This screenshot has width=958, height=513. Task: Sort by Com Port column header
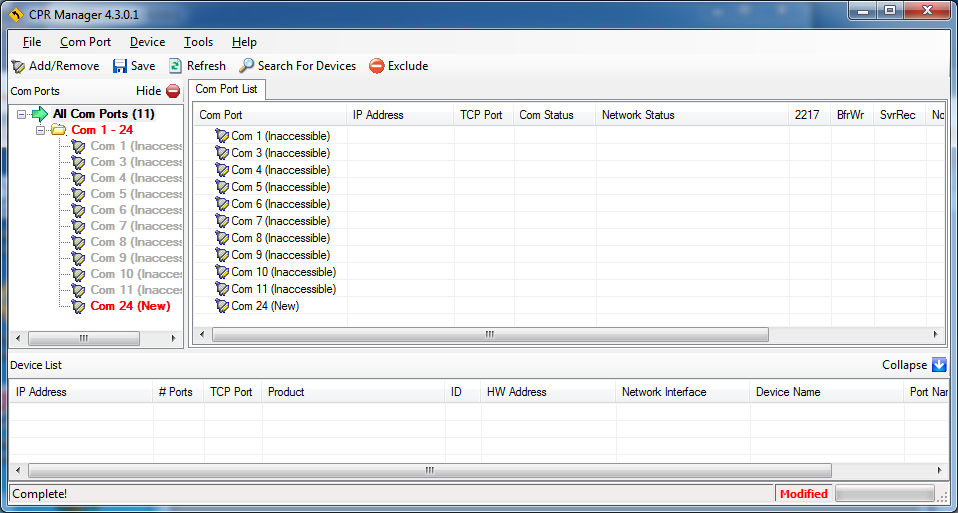[271, 115]
